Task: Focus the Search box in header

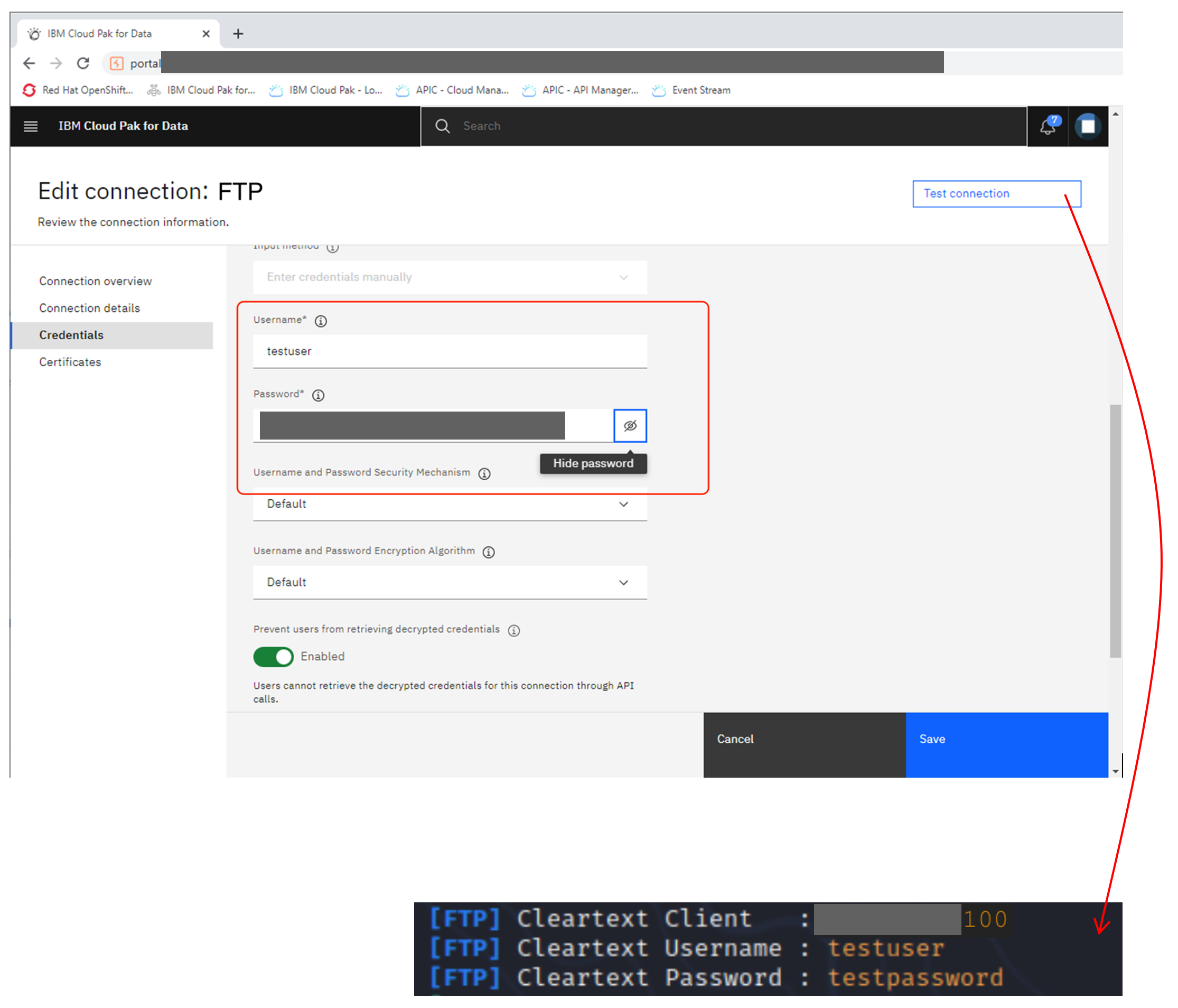Action: pos(724,126)
